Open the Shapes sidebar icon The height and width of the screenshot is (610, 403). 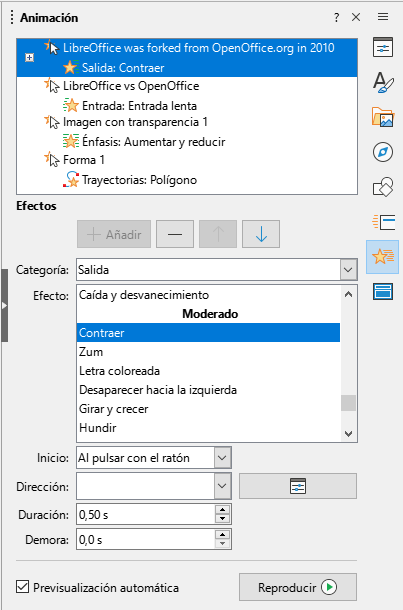pos(383,187)
